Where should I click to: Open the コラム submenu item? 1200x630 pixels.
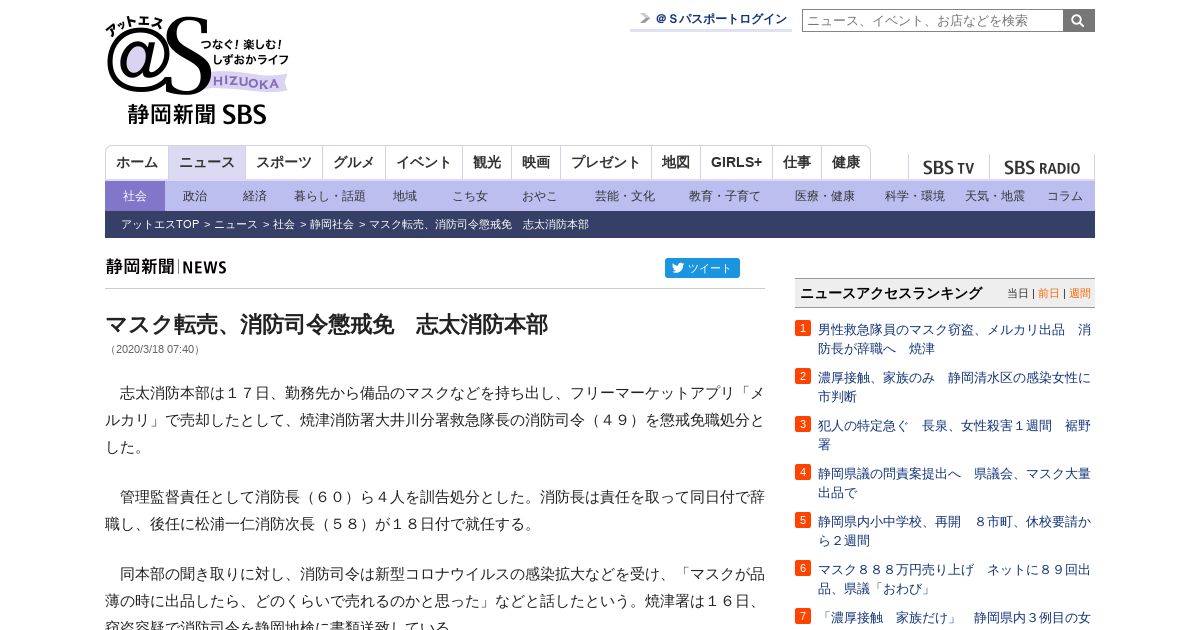point(1065,196)
